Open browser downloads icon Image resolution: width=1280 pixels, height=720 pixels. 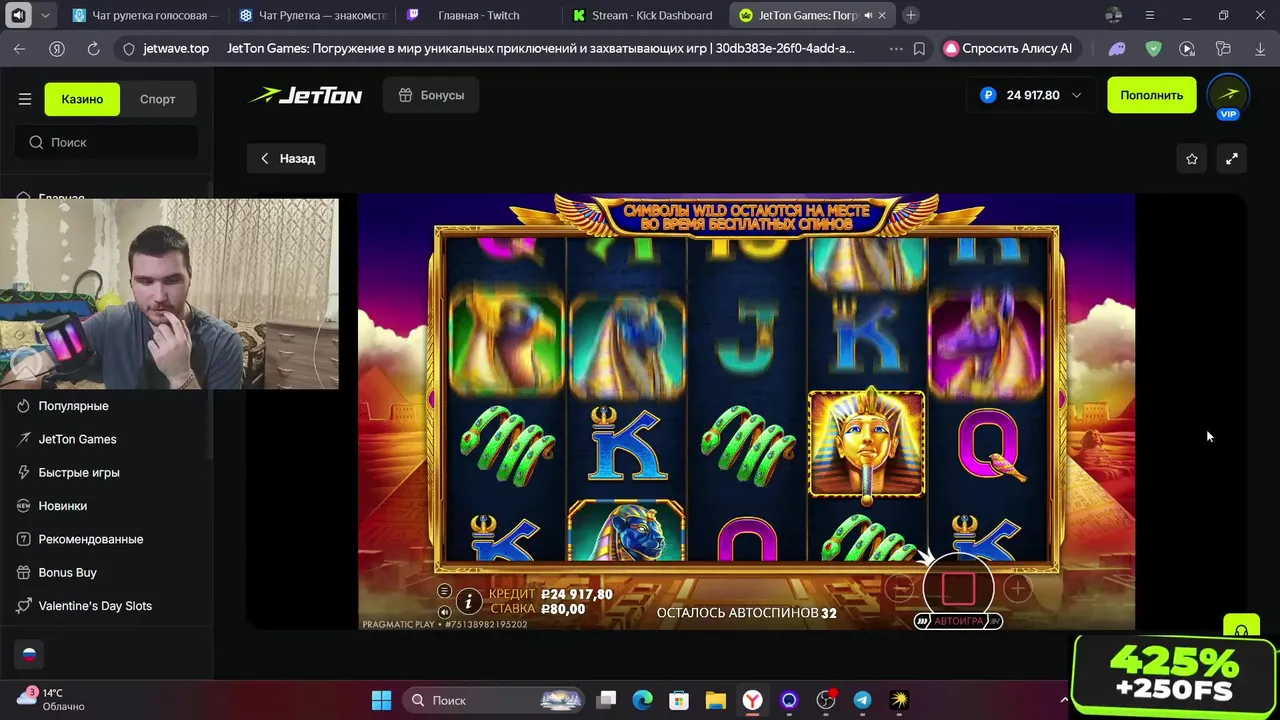tap(1258, 48)
